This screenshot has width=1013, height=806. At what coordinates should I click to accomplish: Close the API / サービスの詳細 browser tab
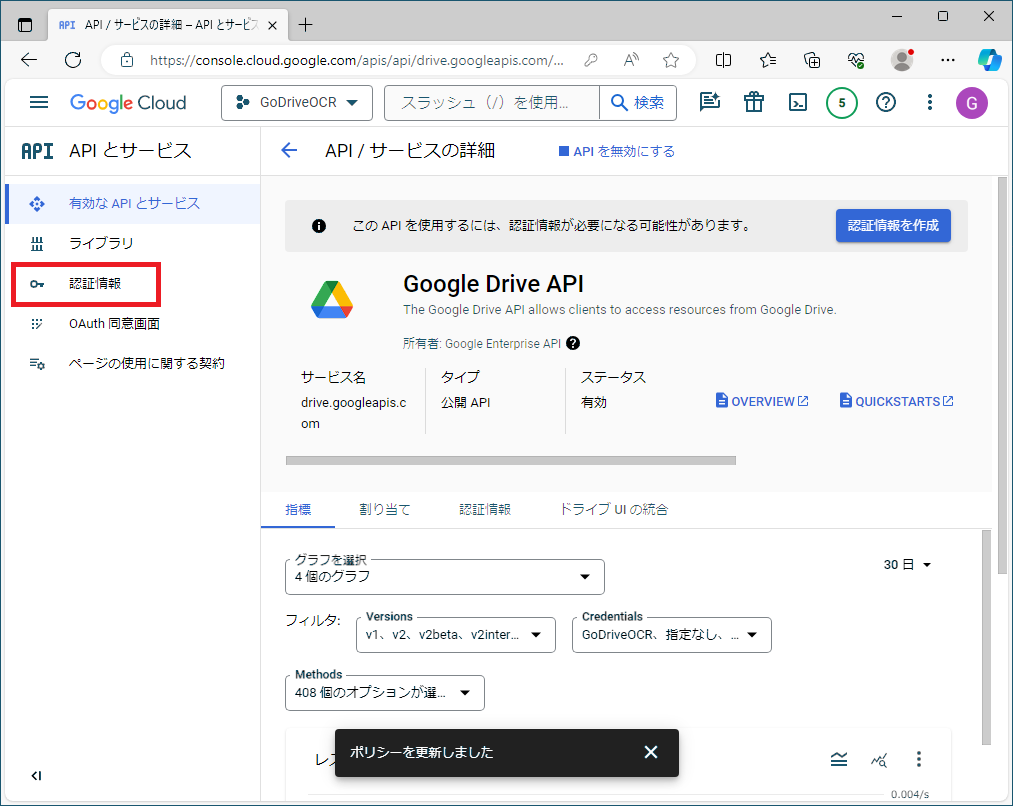coord(273,25)
